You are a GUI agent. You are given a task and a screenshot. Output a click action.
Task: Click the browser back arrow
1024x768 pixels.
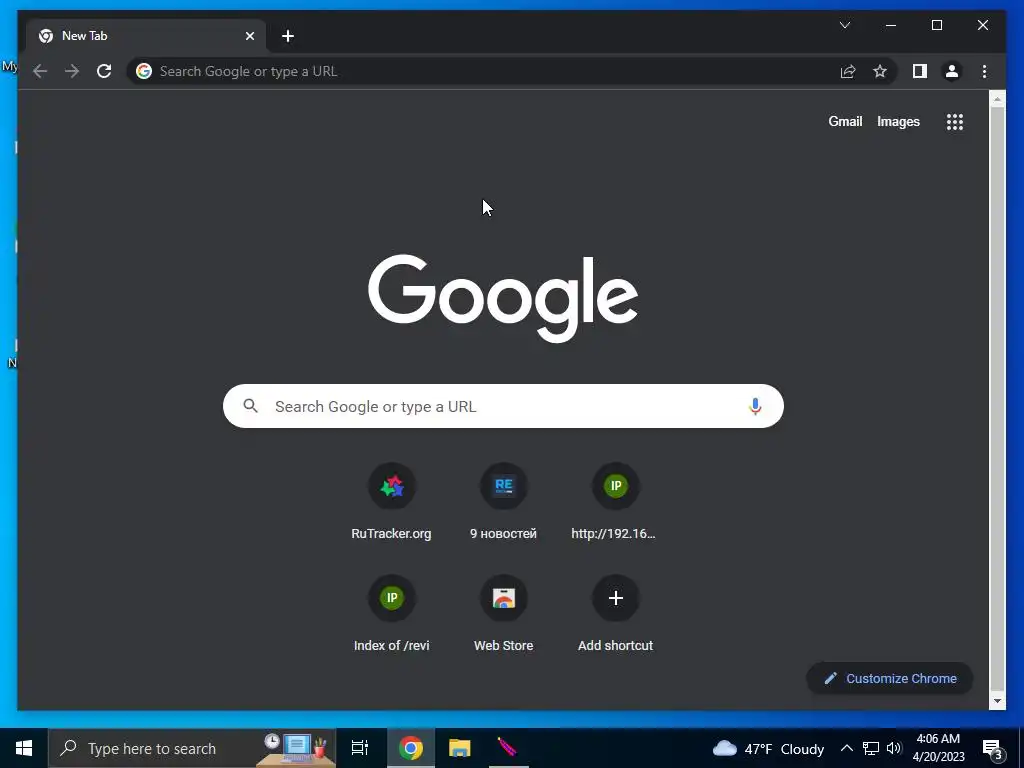(40, 71)
